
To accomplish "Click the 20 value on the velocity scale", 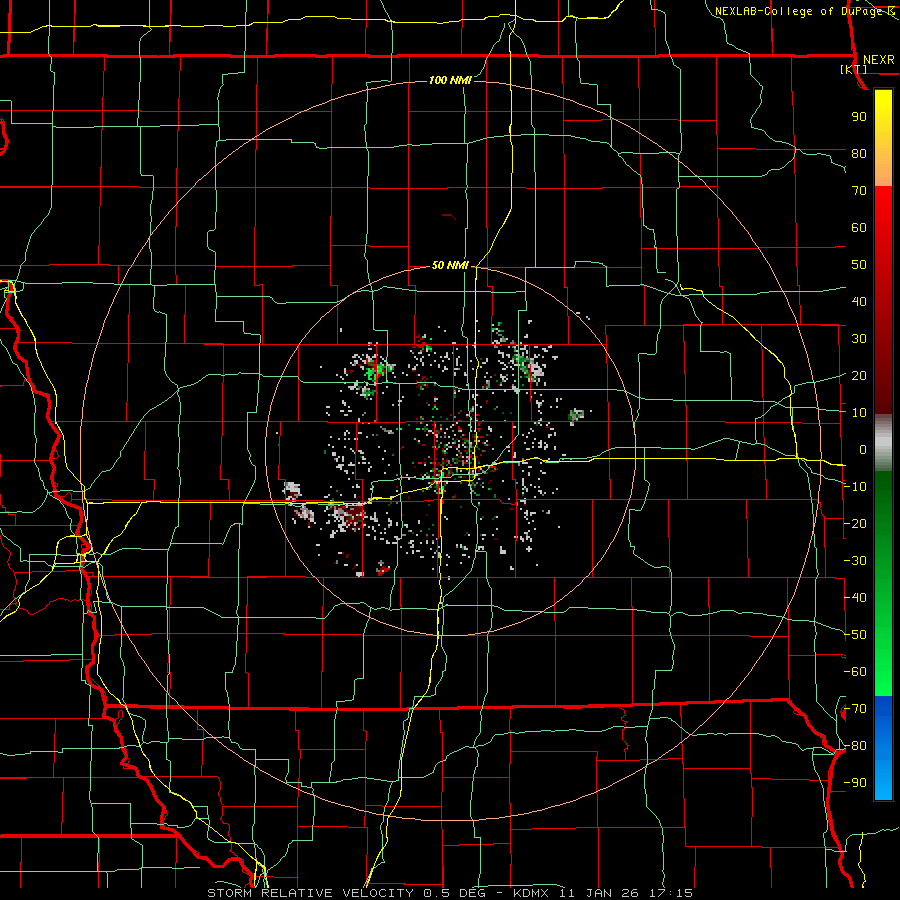I will tap(859, 376).
